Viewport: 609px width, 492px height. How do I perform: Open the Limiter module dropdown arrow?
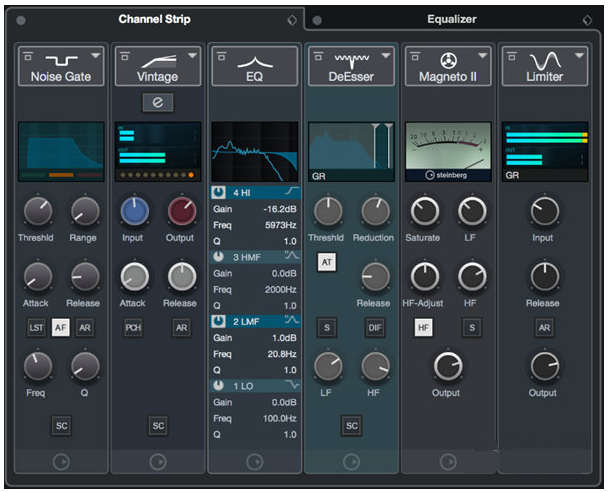579,56
